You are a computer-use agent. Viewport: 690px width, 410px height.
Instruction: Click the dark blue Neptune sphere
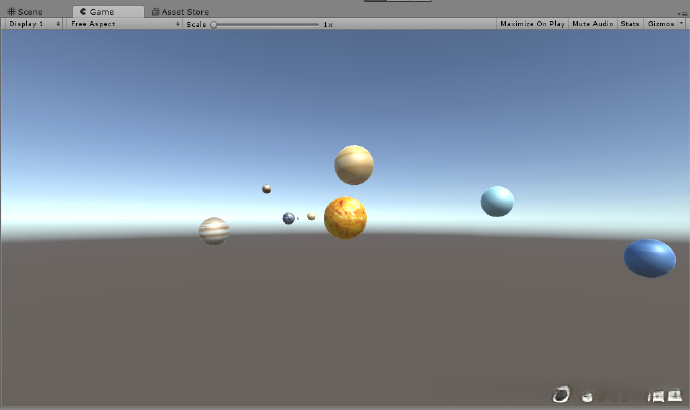[x=650, y=258]
